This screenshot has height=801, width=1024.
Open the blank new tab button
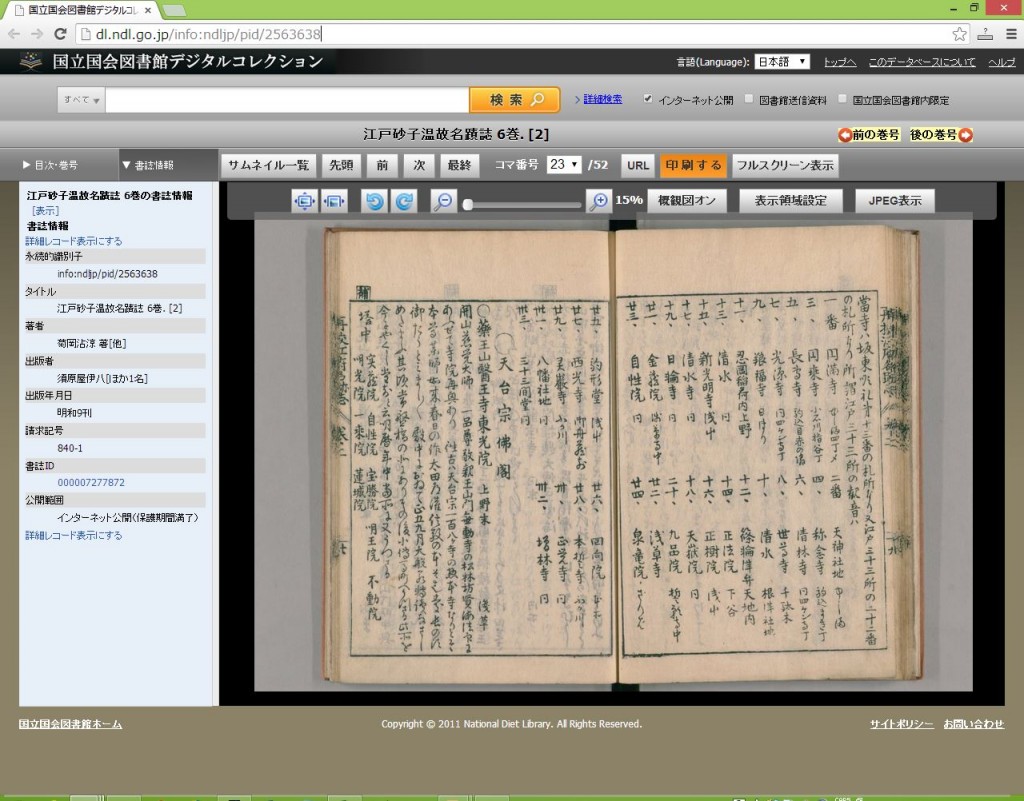pyautogui.click(x=174, y=10)
